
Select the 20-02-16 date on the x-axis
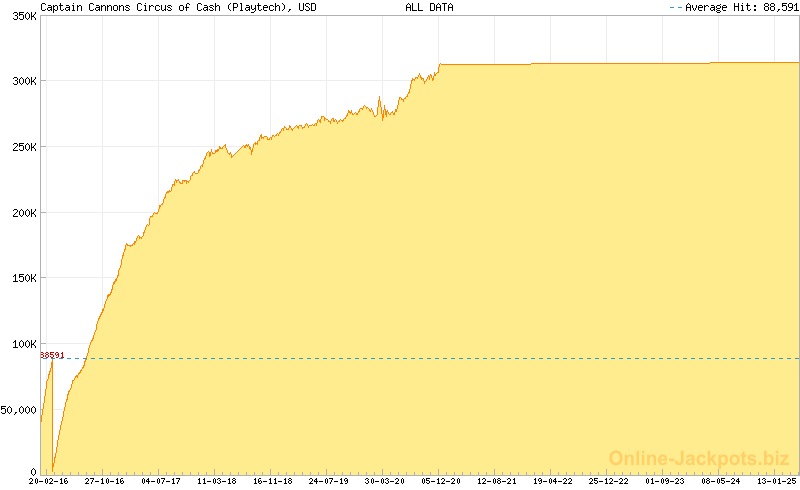tap(49, 481)
